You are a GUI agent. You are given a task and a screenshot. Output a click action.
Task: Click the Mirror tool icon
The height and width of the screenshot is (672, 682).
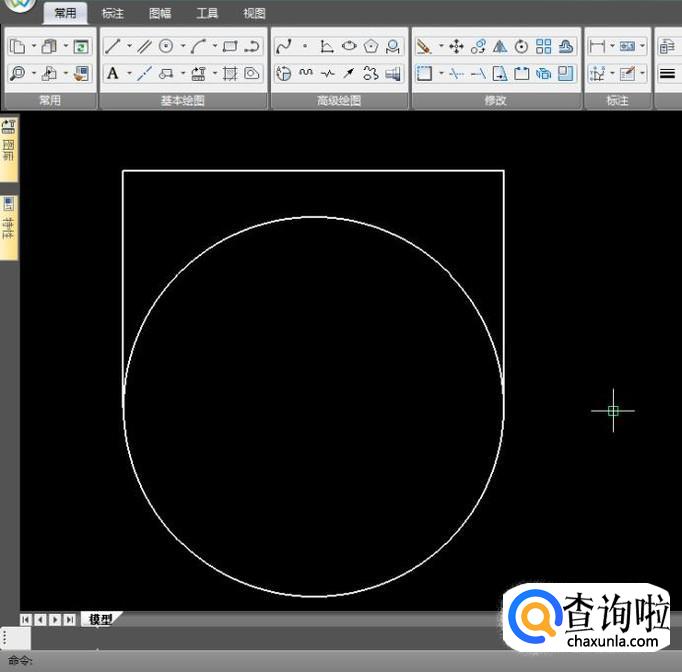(500, 46)
